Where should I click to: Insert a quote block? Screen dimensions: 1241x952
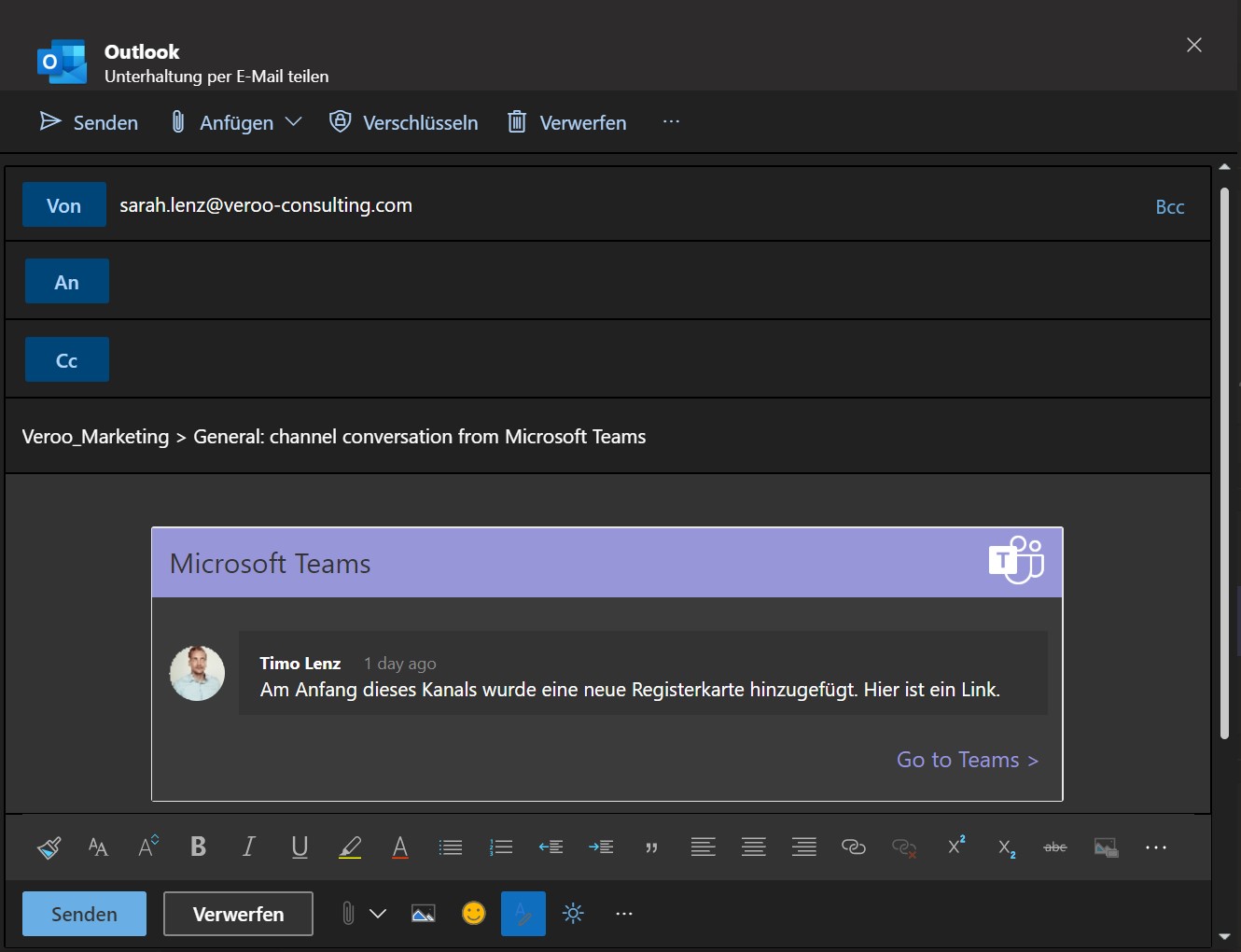coord(651,847)
